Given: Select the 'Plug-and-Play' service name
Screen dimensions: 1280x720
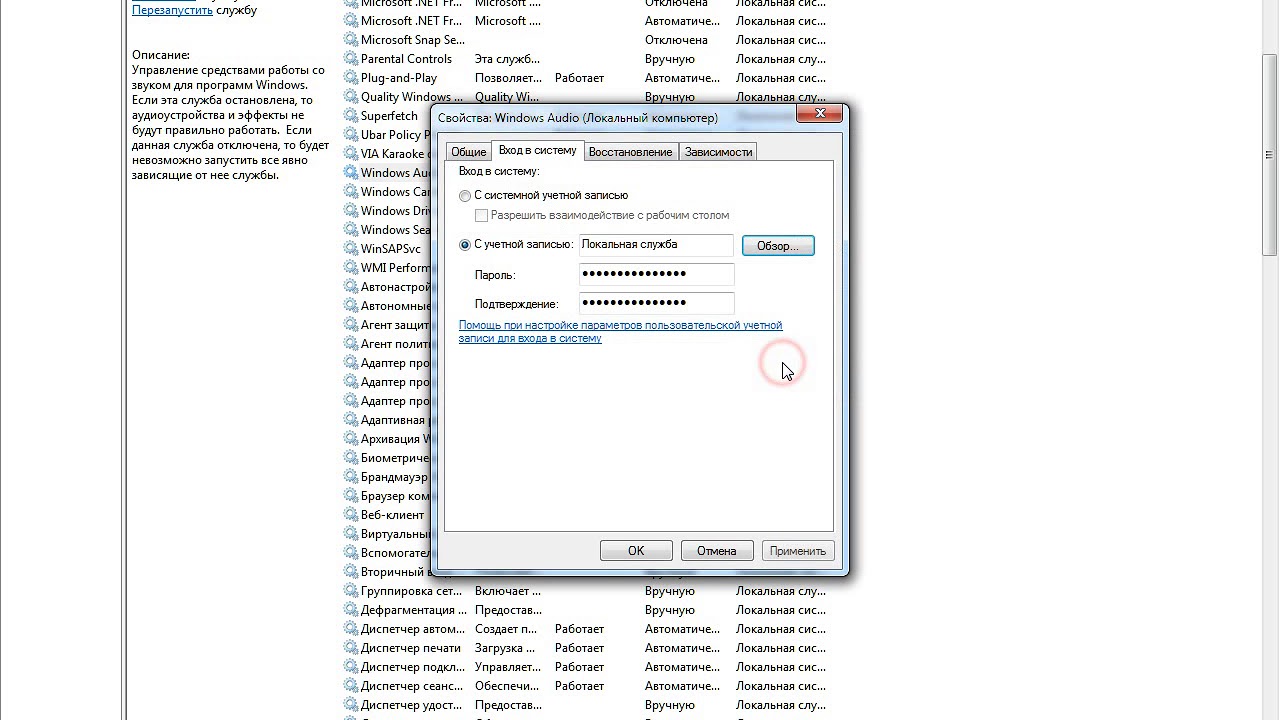Looking at the screenshot, I should 399,78.
